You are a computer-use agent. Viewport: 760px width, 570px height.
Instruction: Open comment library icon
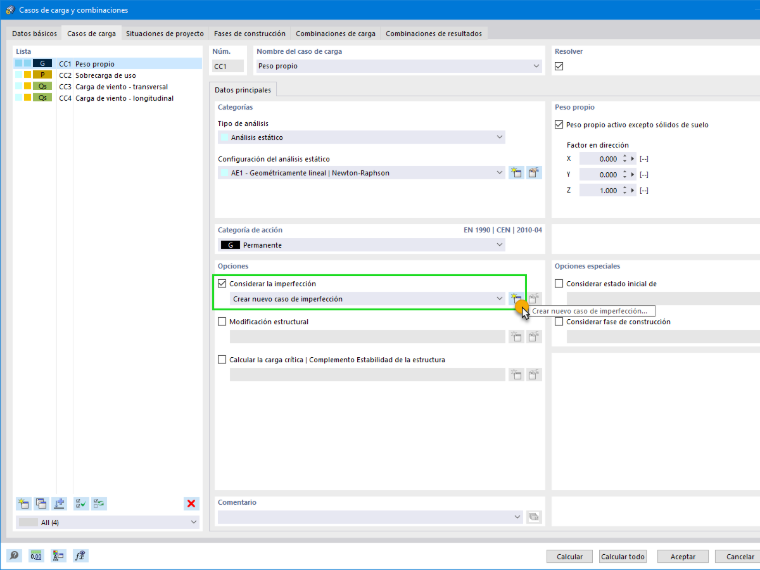tap(534, 517)
